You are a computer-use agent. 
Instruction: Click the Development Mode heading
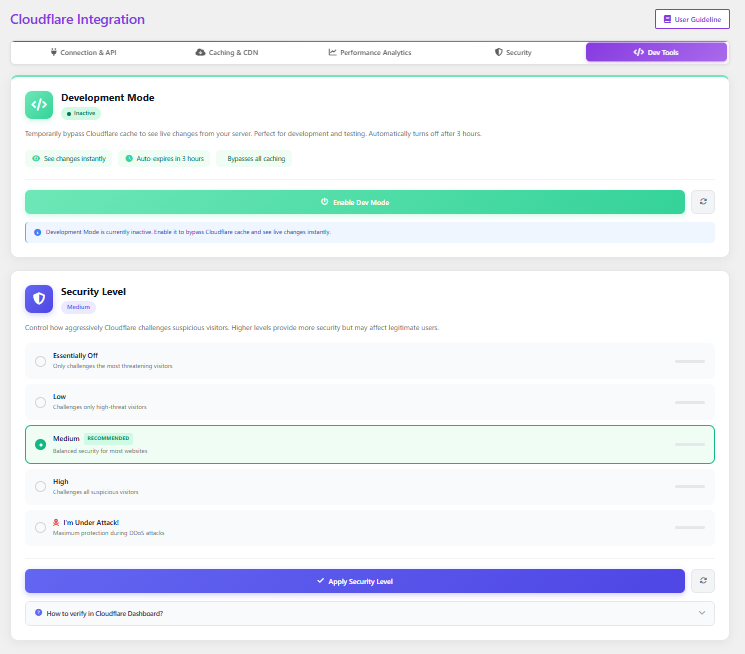click(x=108, y=98)
